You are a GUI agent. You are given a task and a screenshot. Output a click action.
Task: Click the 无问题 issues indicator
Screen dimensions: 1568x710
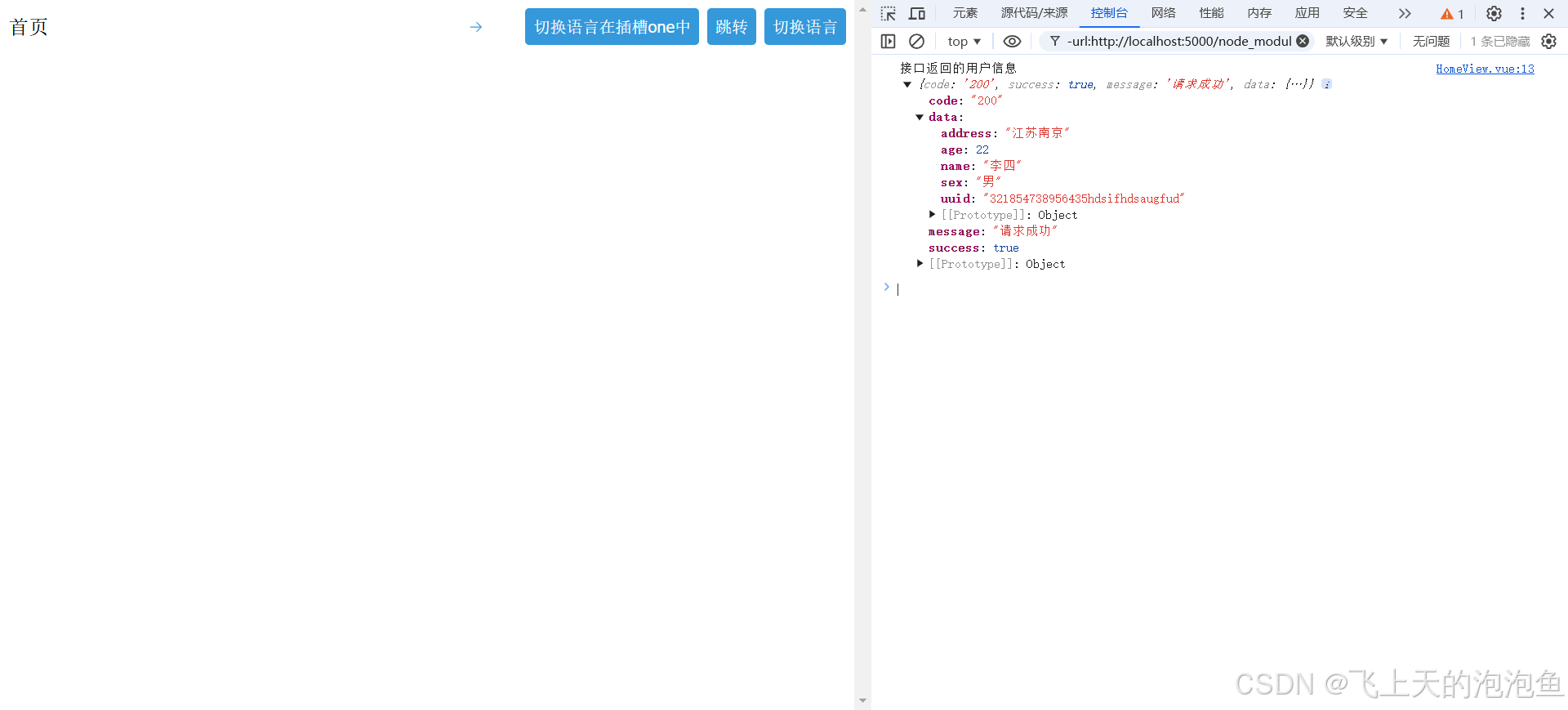(1432, 41)
